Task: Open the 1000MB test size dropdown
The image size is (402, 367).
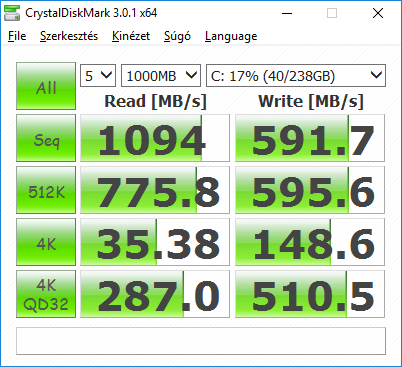Action: tap(161, 76)
